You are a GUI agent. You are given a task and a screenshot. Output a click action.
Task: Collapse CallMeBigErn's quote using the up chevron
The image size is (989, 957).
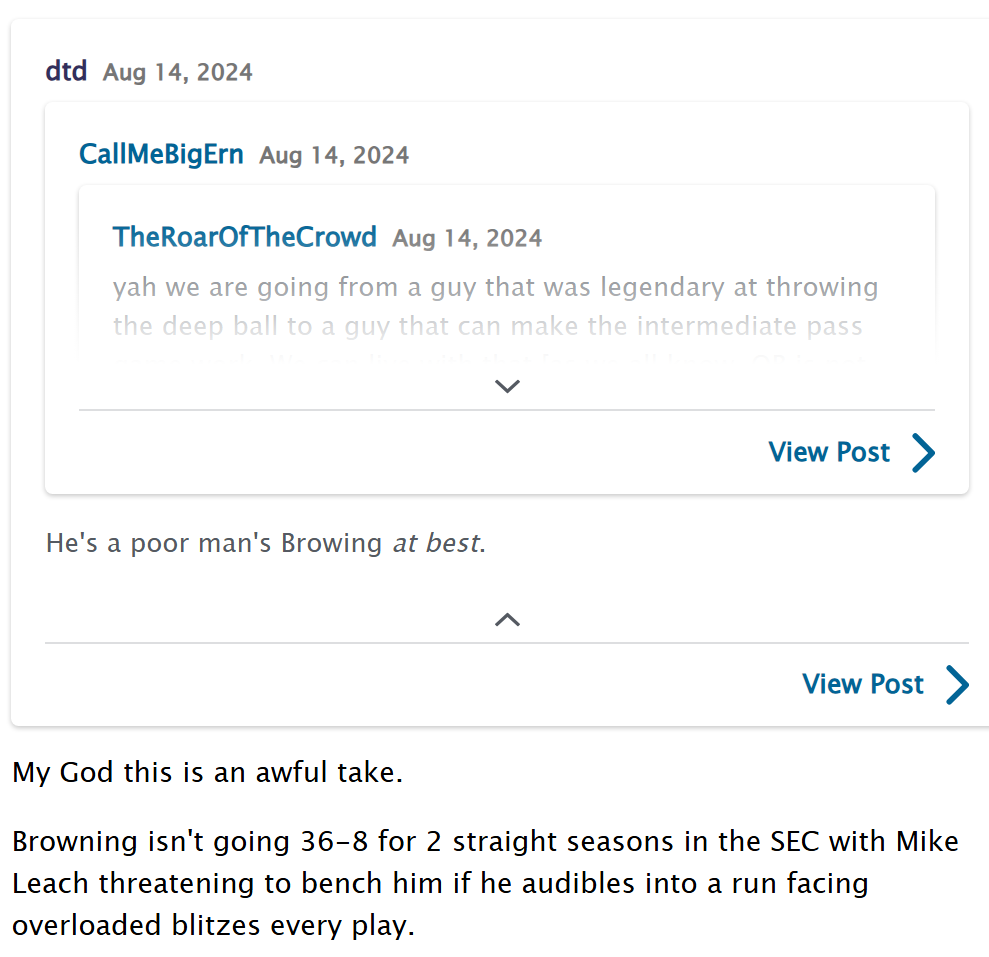click(x=507, y=620)
